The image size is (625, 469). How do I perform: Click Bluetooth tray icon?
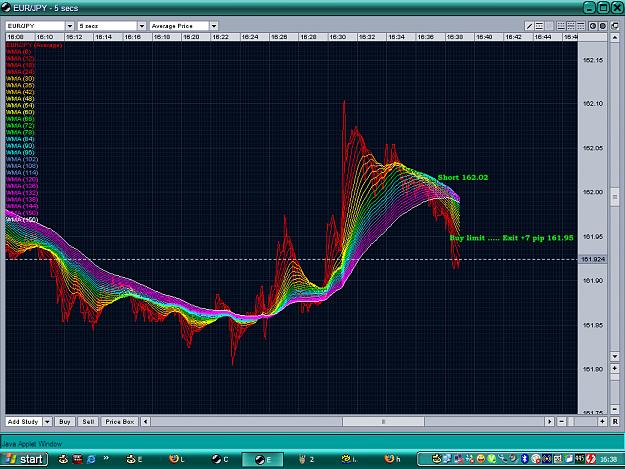(x=525, y=459)
